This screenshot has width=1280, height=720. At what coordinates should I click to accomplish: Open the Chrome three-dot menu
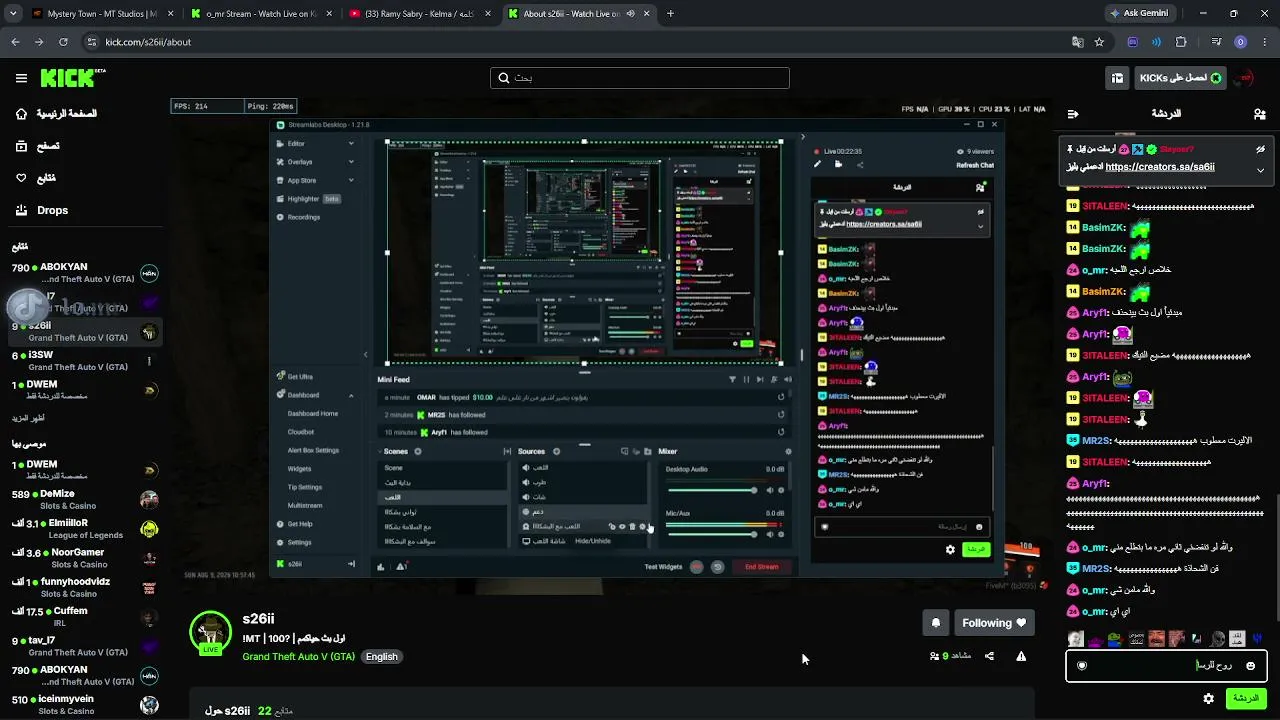(x=1264, y=42)
